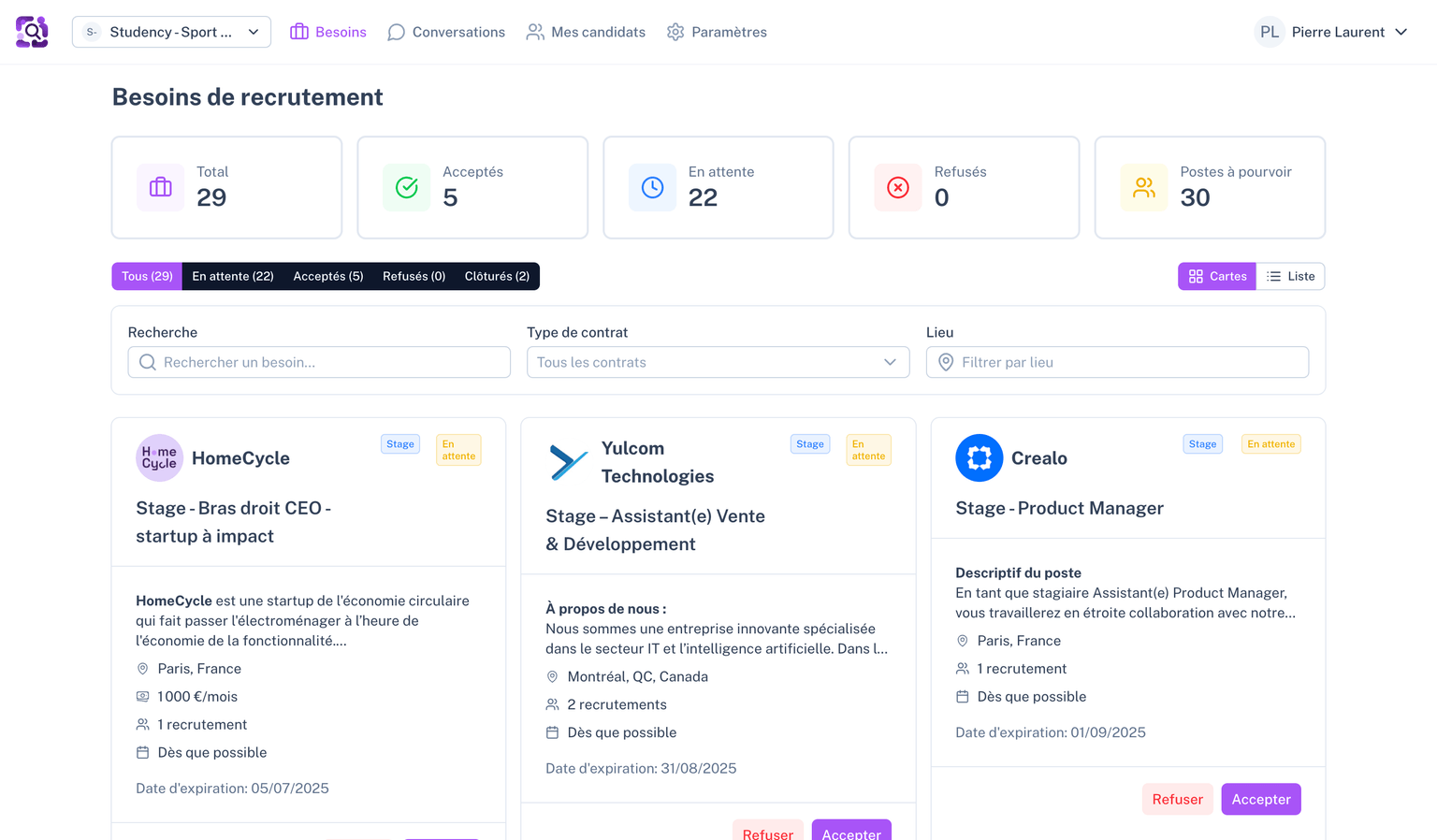The height and width of the screenshot is (840, 1437).
Task: Open the Studency - Sport workspace dropdown
Action: (171, 32)
